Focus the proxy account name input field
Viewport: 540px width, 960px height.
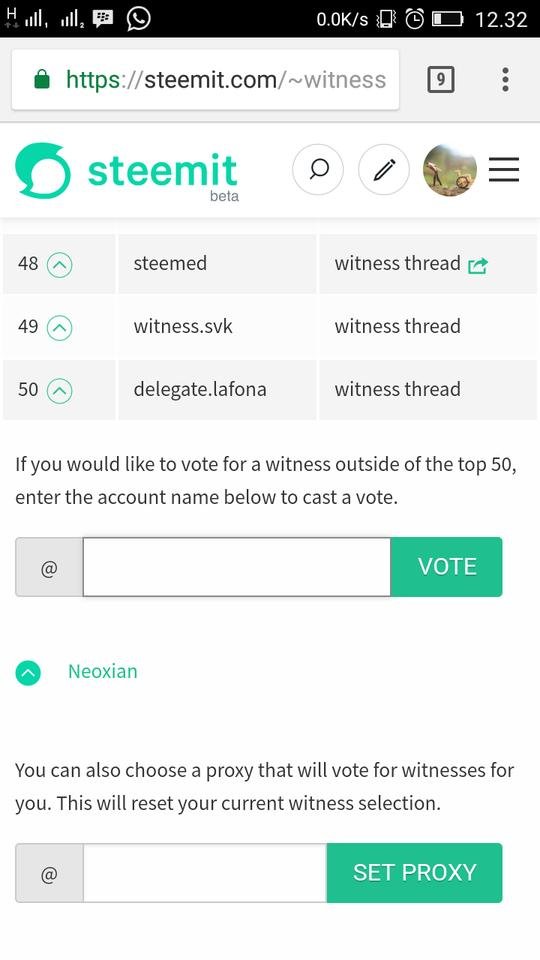pos(204,873)
